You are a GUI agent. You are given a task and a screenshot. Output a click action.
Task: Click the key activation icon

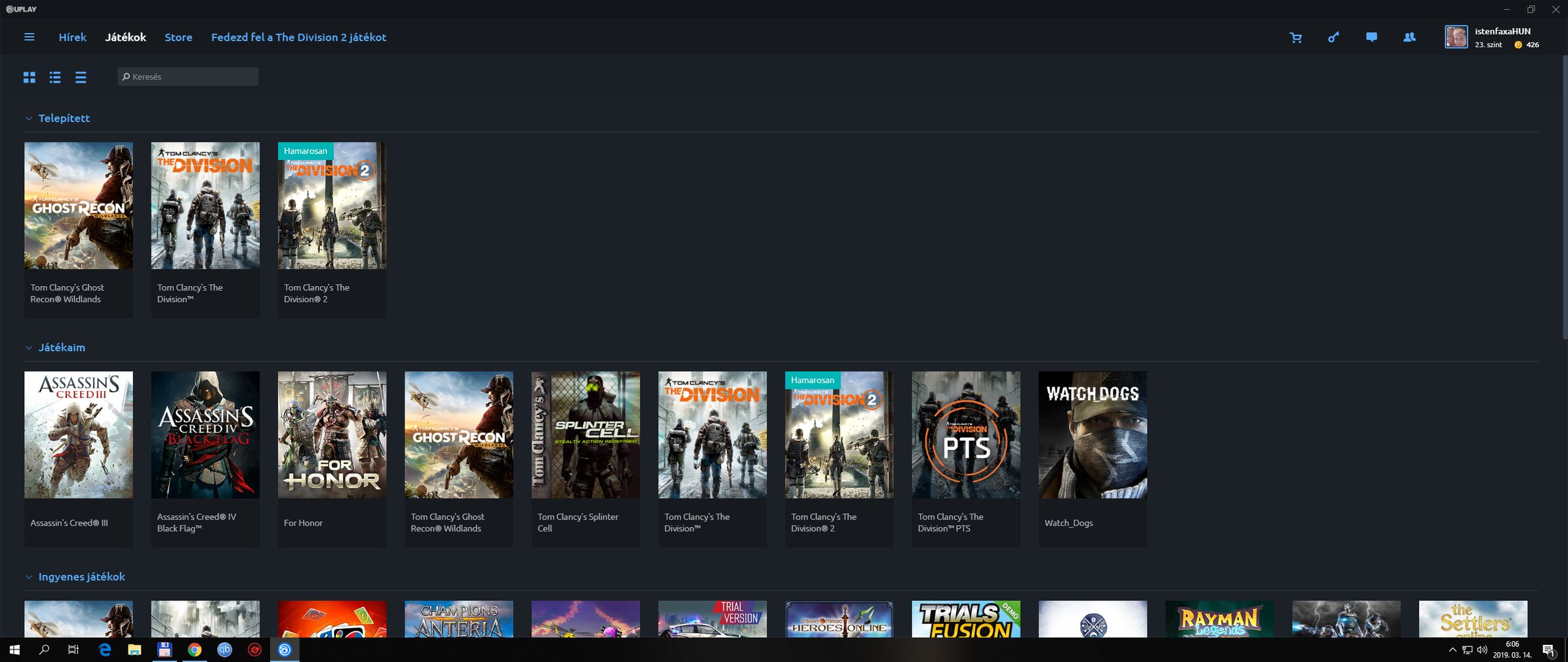[x=1333, y=37]
